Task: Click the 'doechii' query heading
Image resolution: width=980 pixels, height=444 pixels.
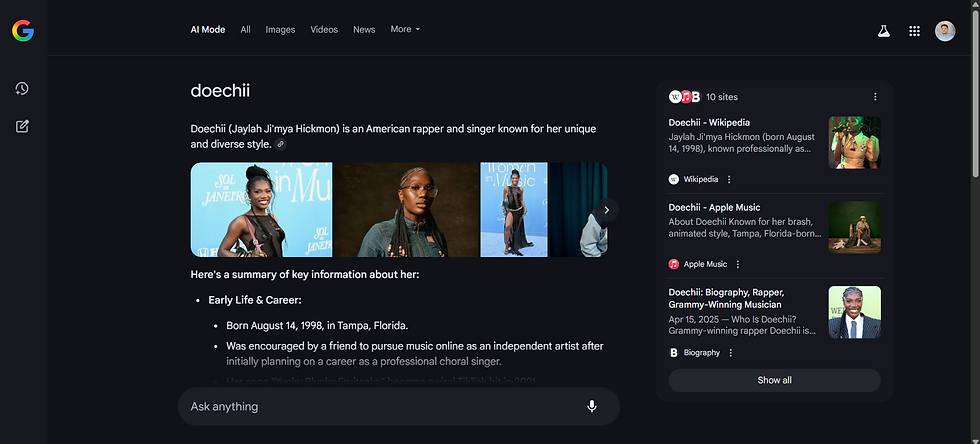Action: coord(220,91)
